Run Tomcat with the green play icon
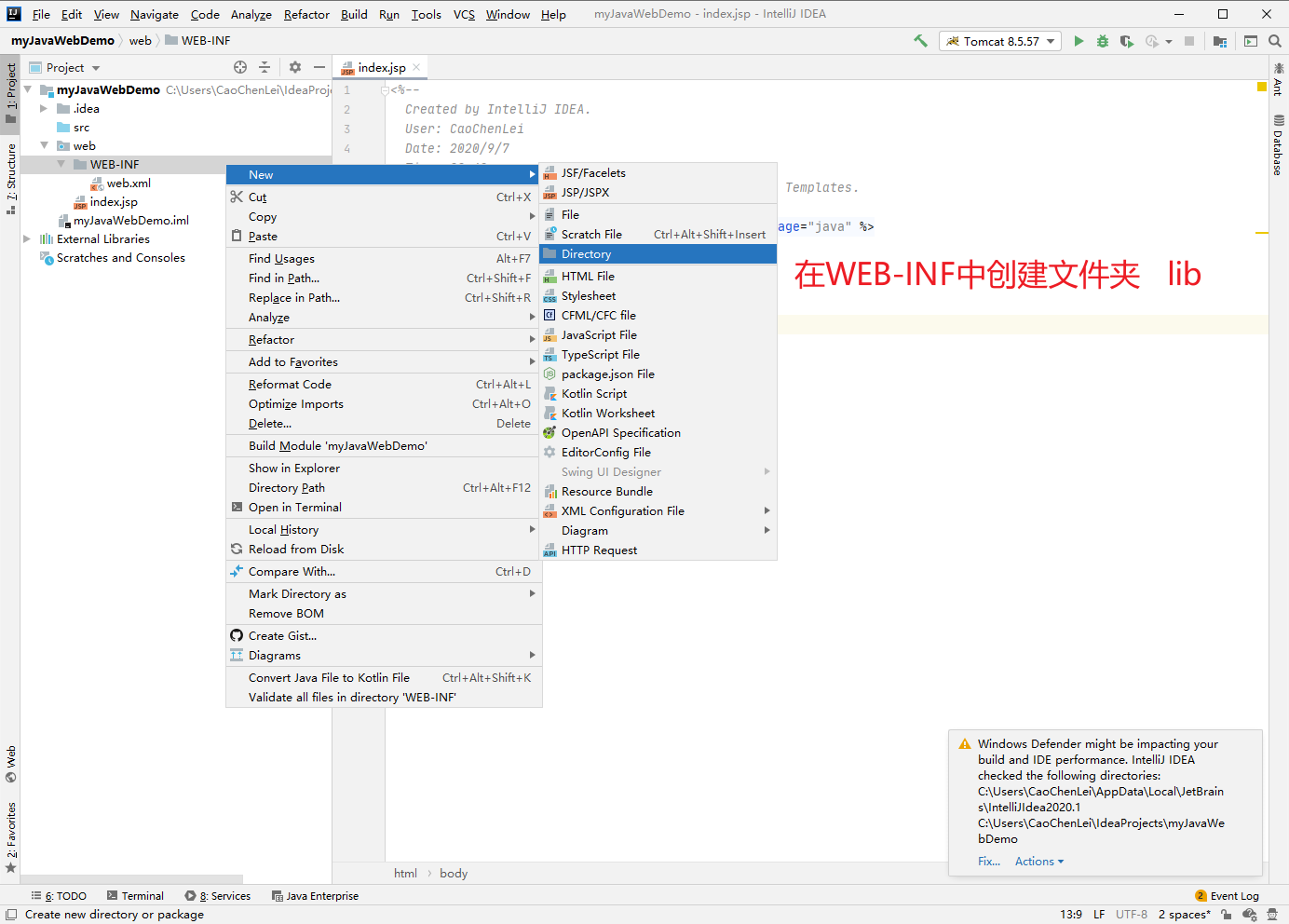Screen dimensions: 1289x924 coord(1079,41)
